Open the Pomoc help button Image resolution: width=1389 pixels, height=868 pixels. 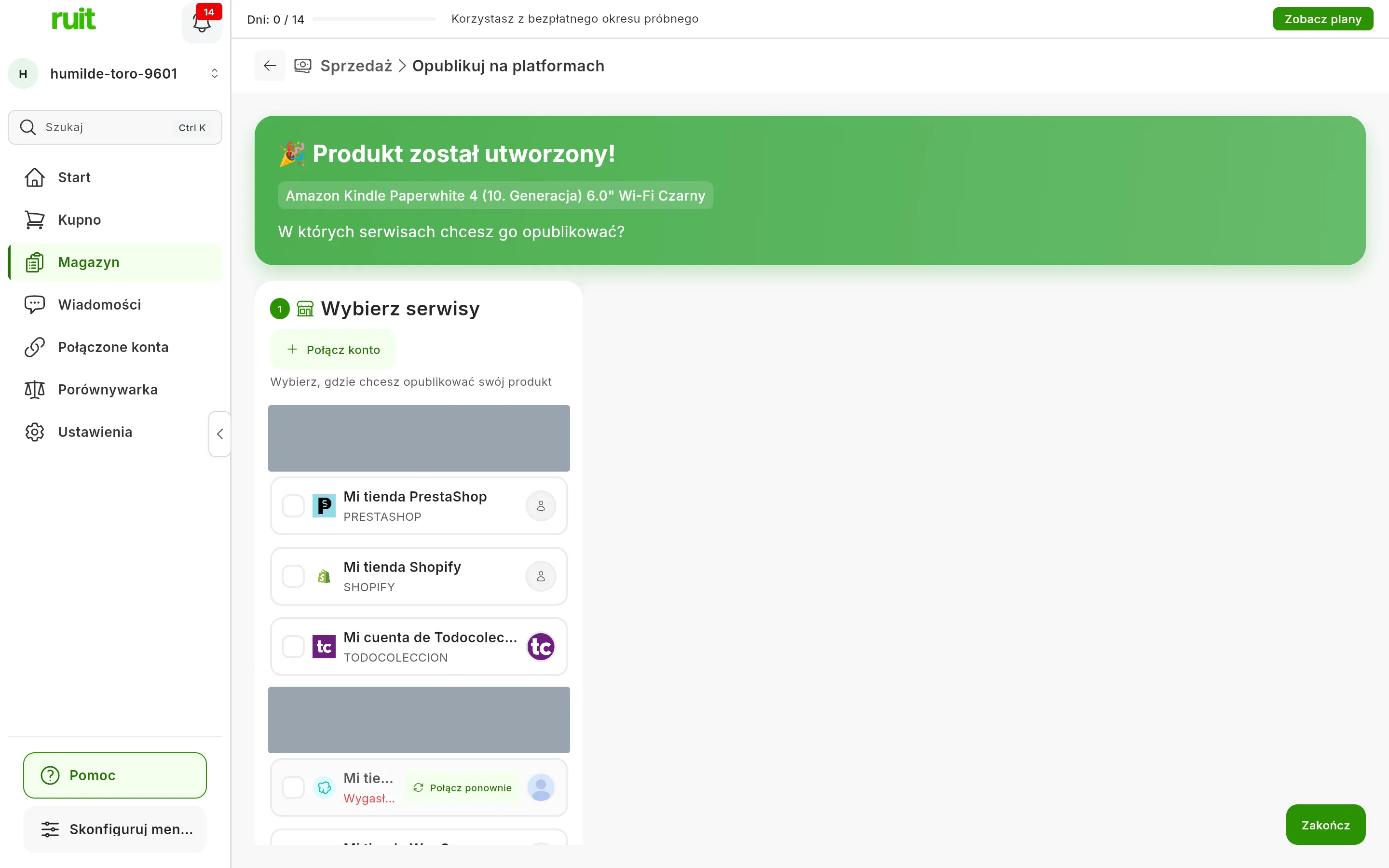click(115, 775)
